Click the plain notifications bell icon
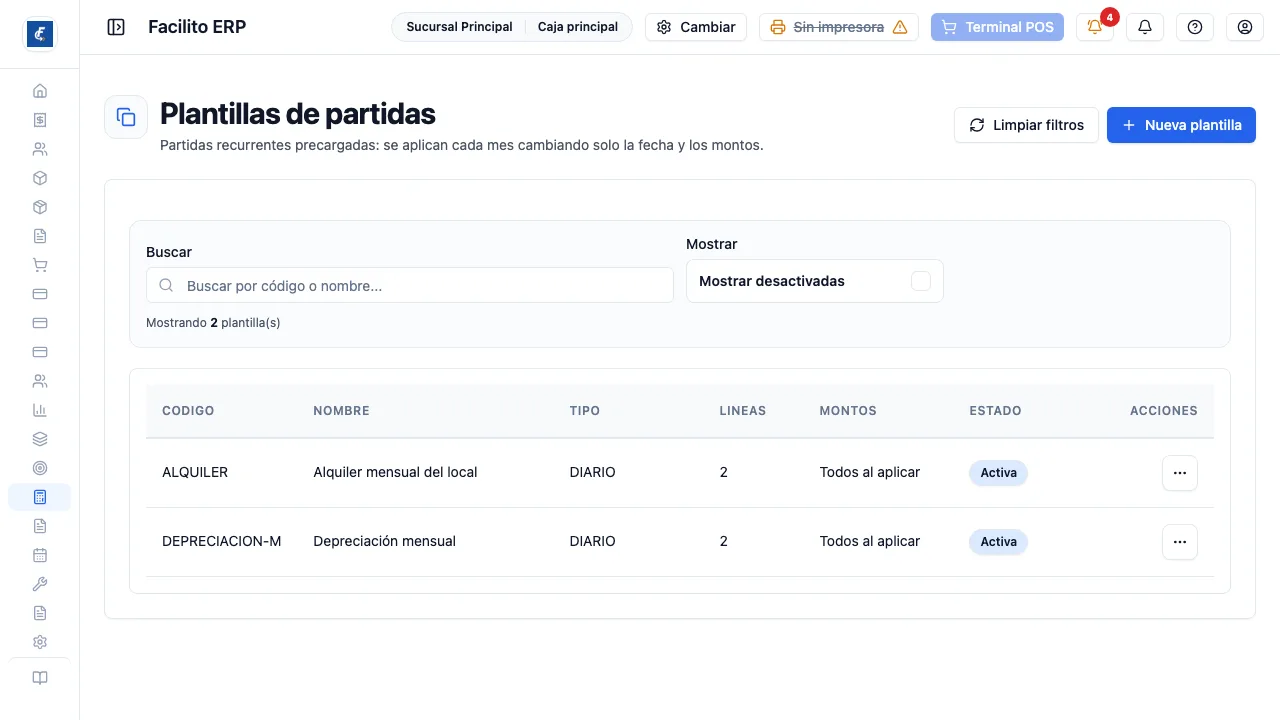This screenshot has height=720, width=1280. (x=1145, y=27)
